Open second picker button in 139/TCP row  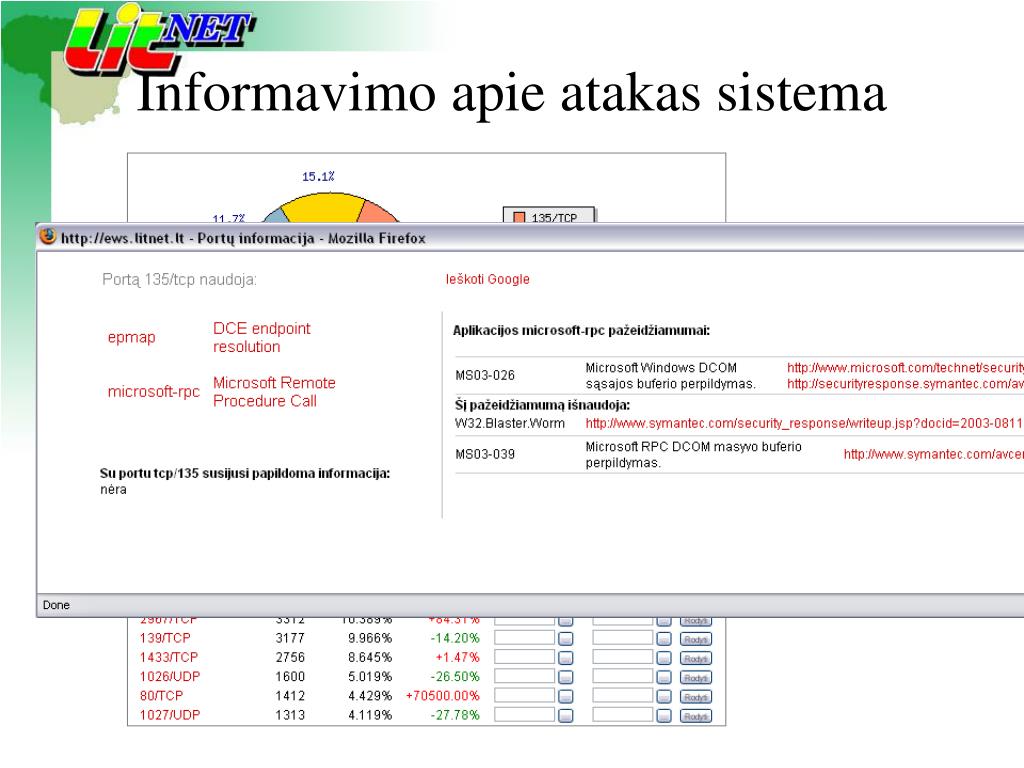click(664, 639)
